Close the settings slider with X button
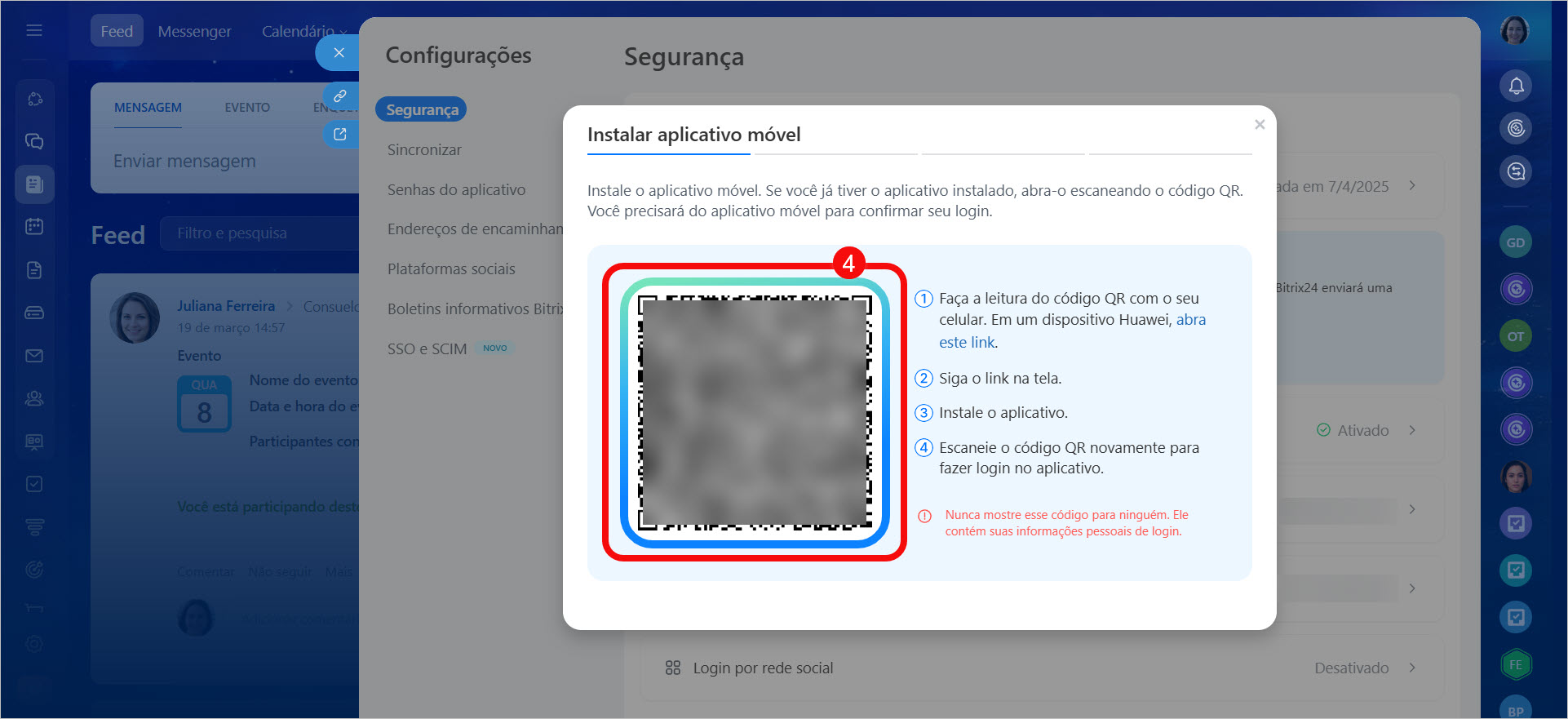 [339, 53]
